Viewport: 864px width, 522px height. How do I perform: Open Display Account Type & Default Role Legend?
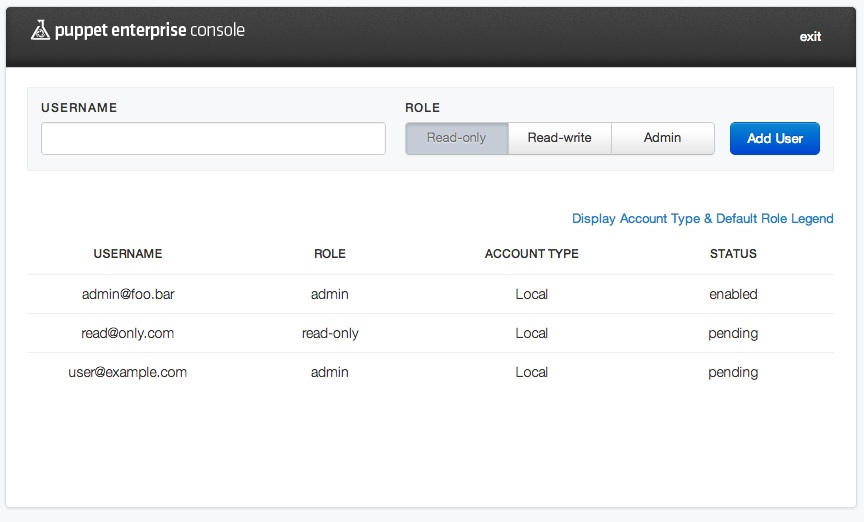click(x=702, y=218)
